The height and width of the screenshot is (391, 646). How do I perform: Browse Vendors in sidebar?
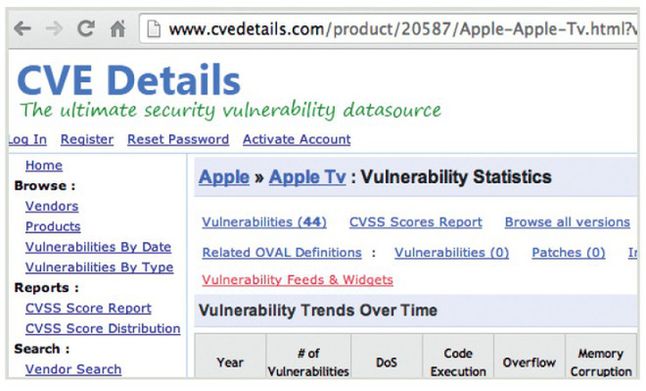tap(51, 206)
